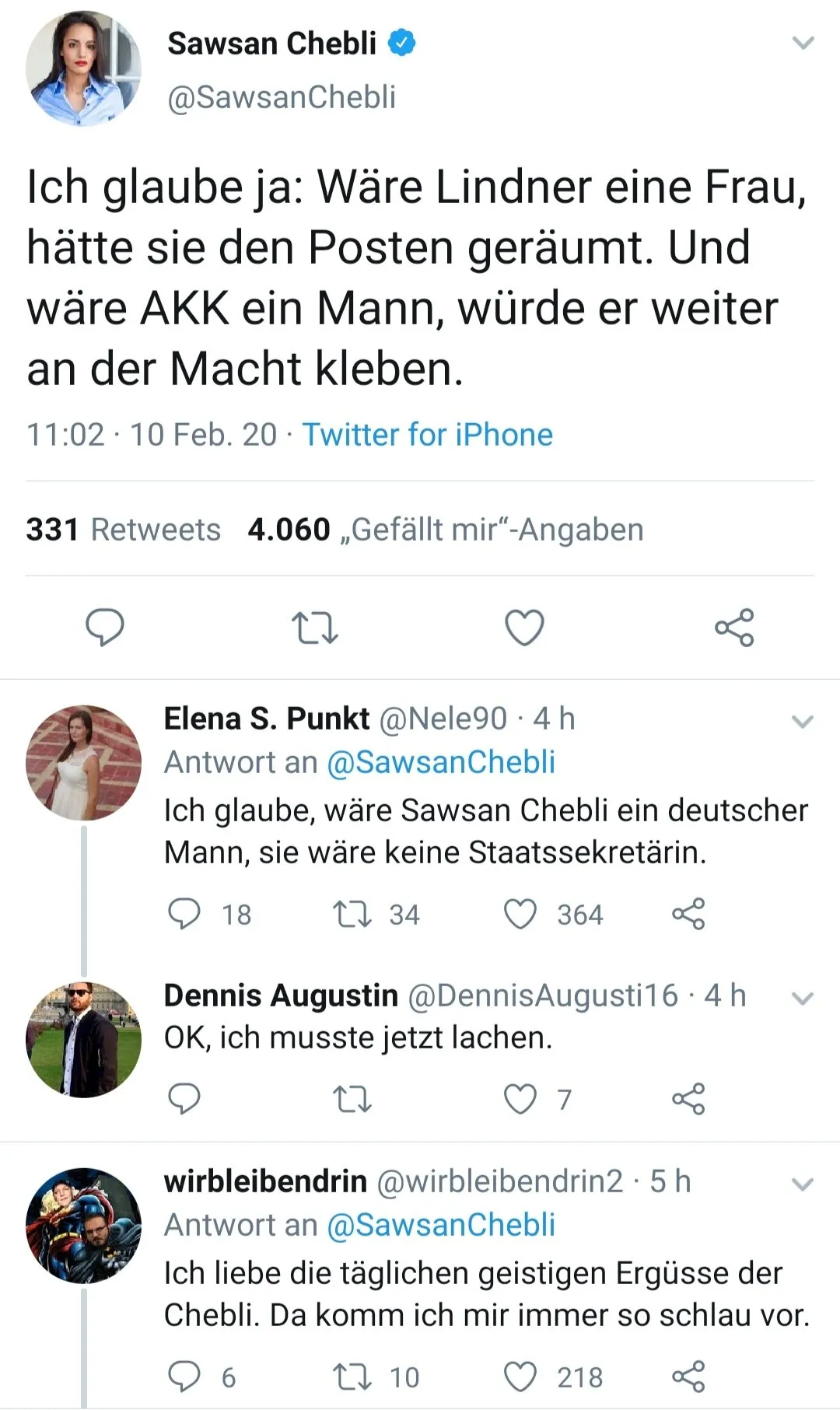Screen dimensions: 840x1410
Task: Share Elena S. Punkt's reply
Action: click(x=688, y=914)
